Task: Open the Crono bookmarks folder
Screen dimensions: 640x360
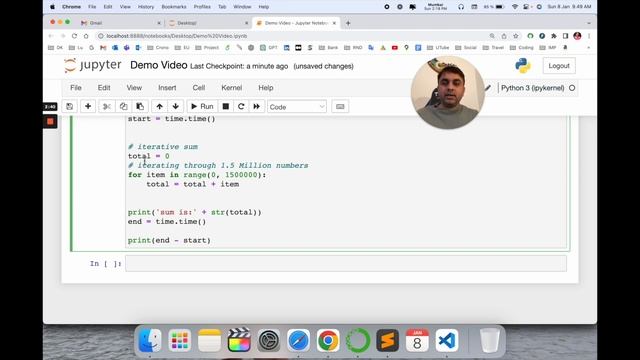Action: point(158,48)
